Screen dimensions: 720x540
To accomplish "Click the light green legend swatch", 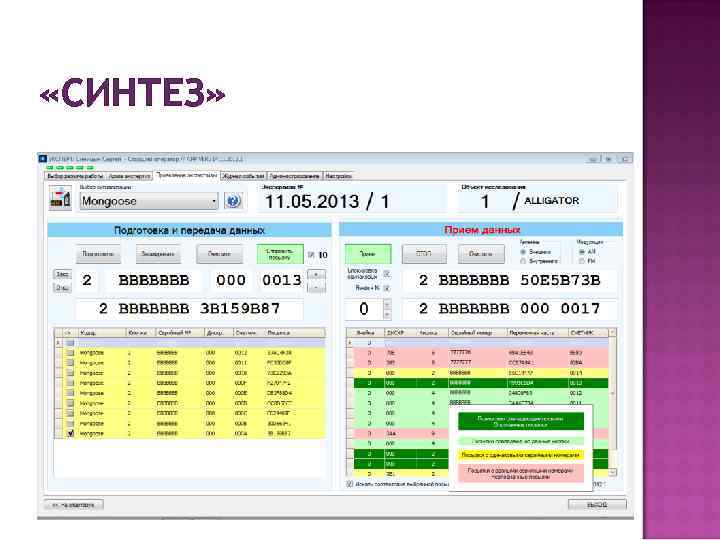I will coord(521,441).
